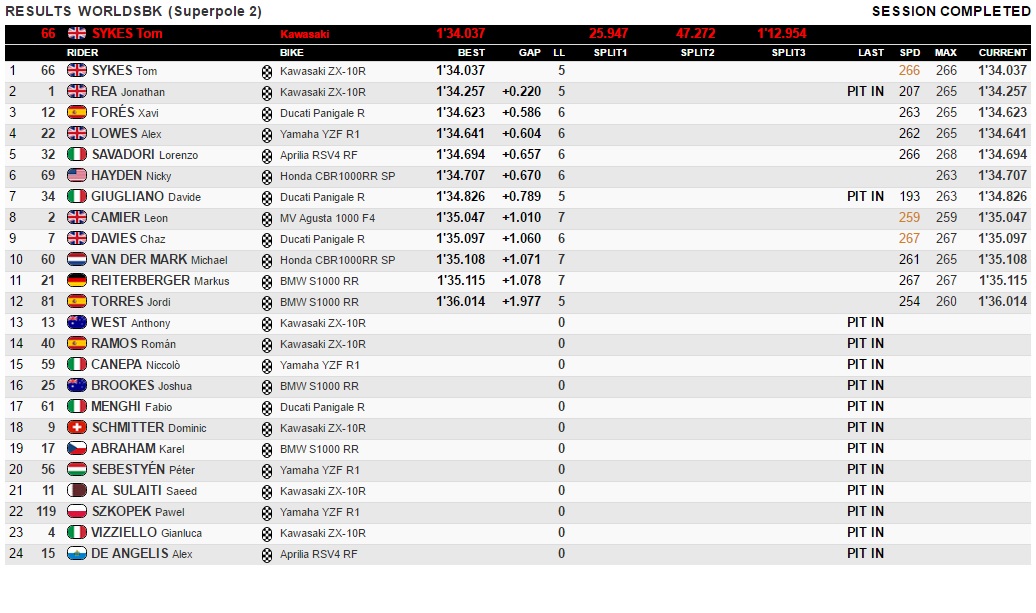
Task: Click the Netherlands flag beside Van der Mark
Action: click(77, 260)
